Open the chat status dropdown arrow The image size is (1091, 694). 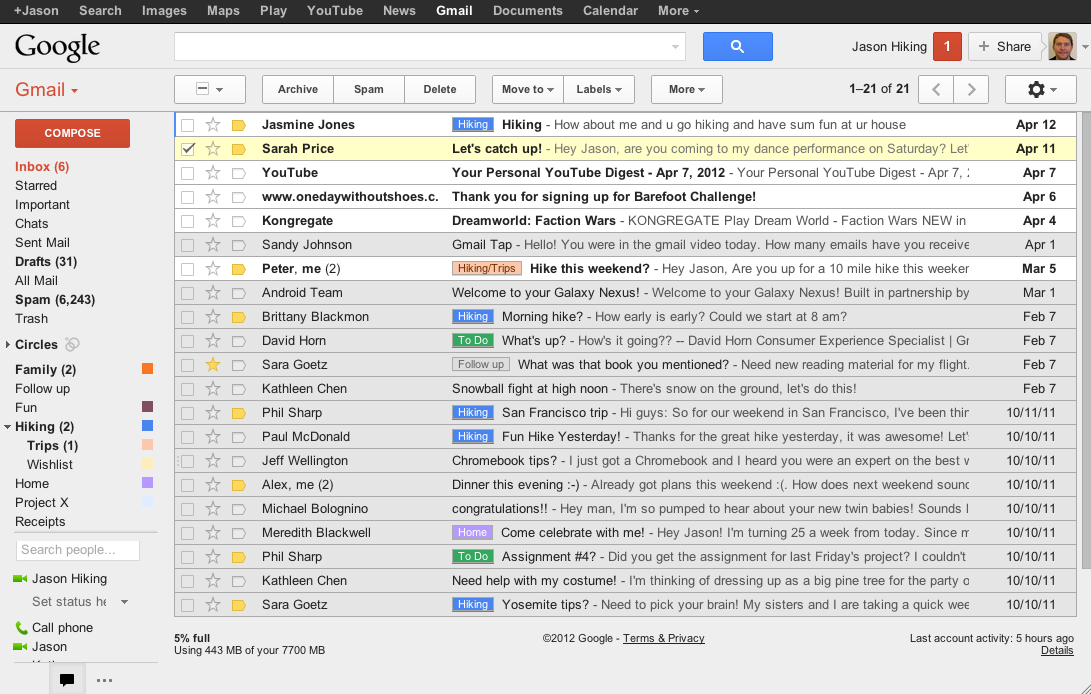coord(125,602)
